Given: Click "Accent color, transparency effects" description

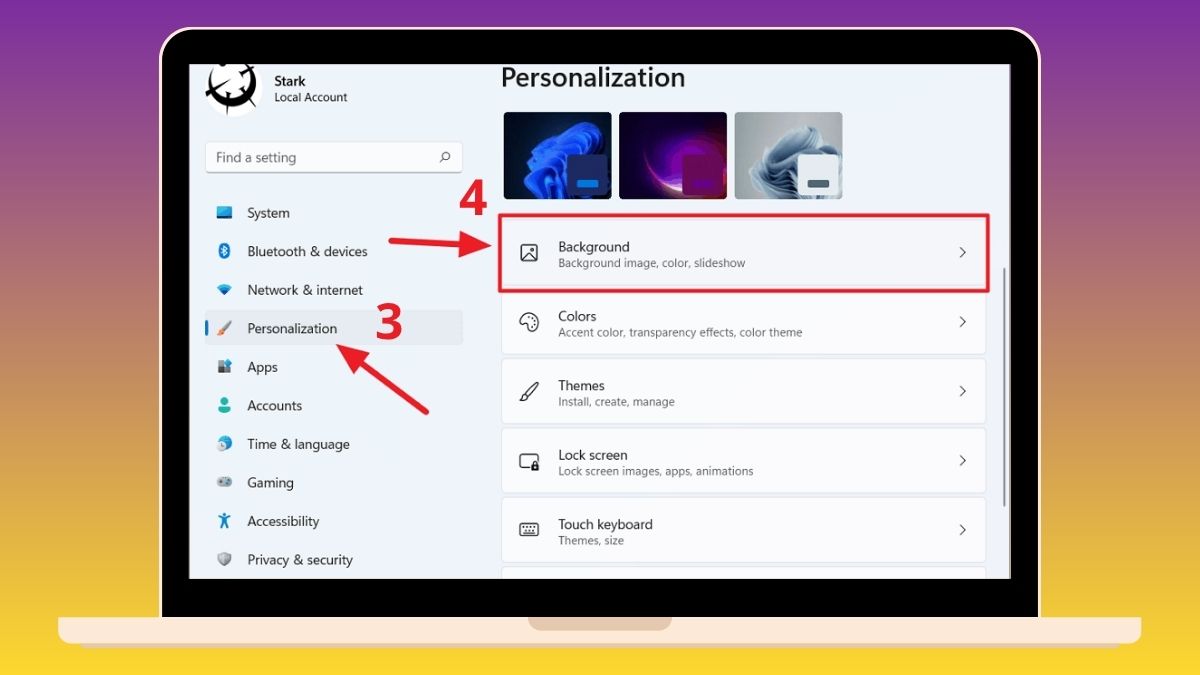Looking at the screenshot, I should (x=680, y=333).
